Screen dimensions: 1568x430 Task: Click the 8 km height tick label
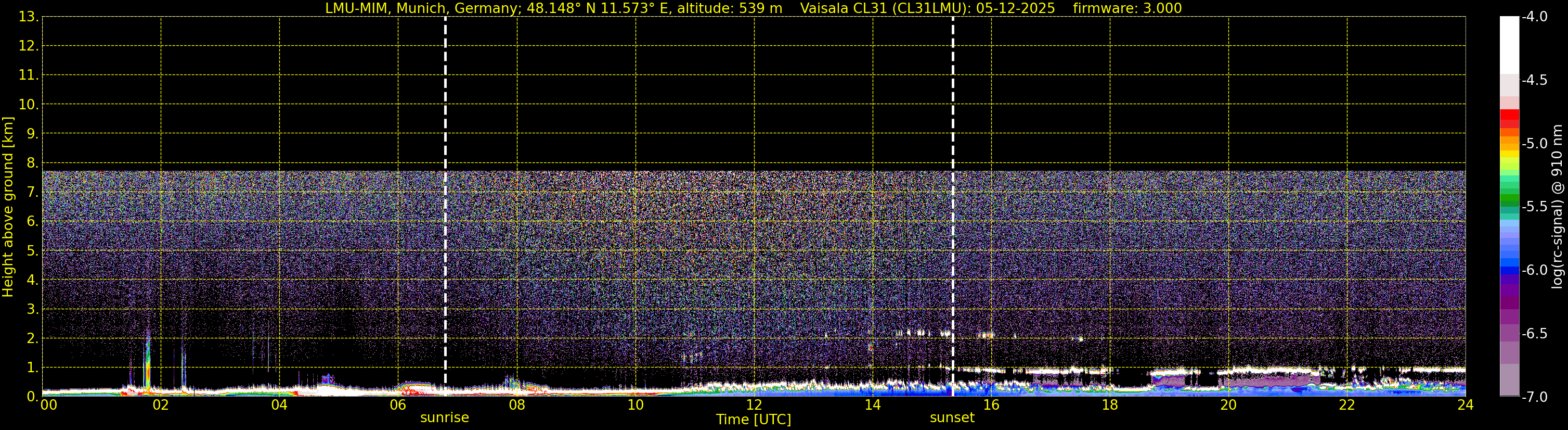click(x=32, y=163)
